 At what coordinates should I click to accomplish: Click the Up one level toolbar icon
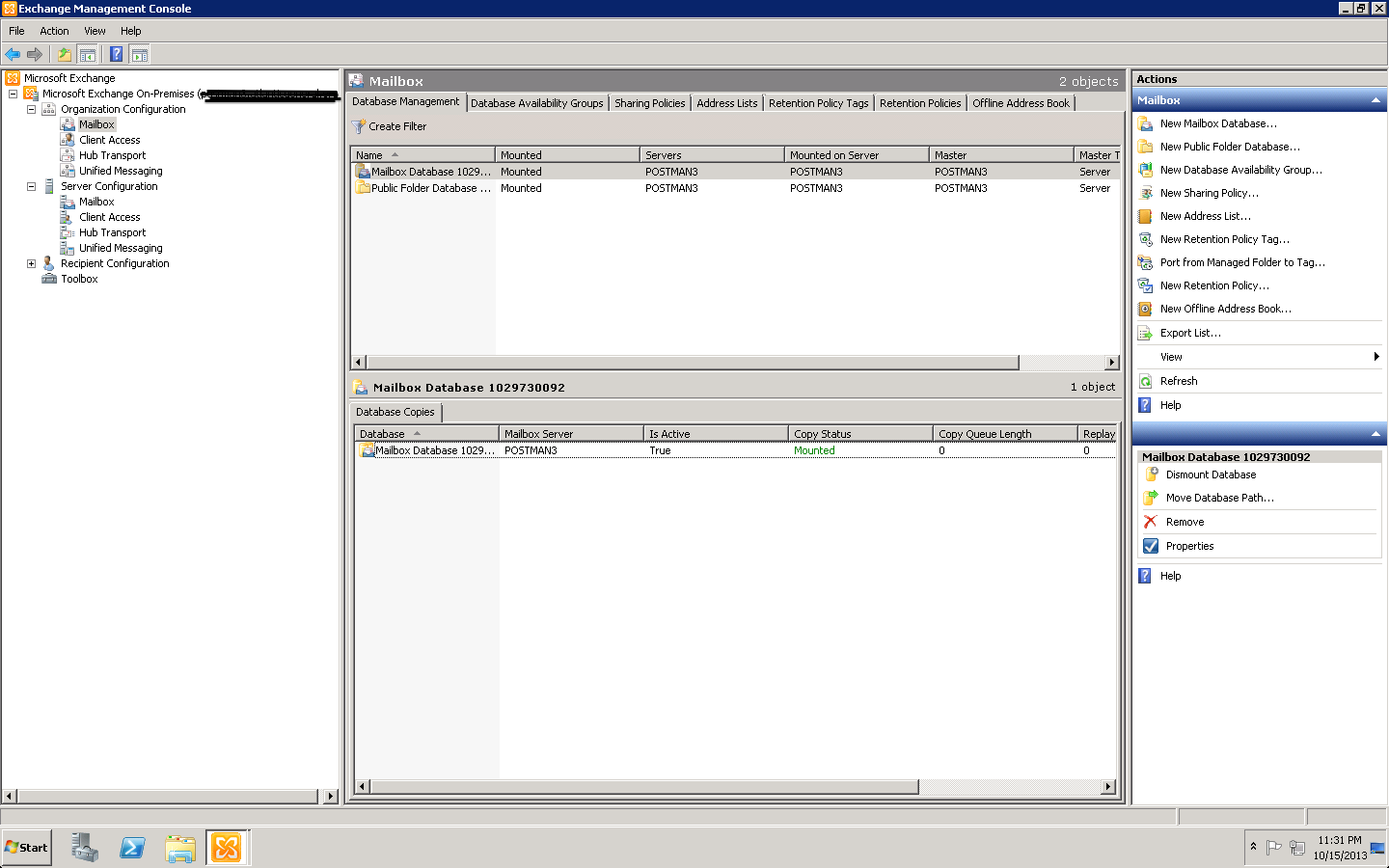64,54
